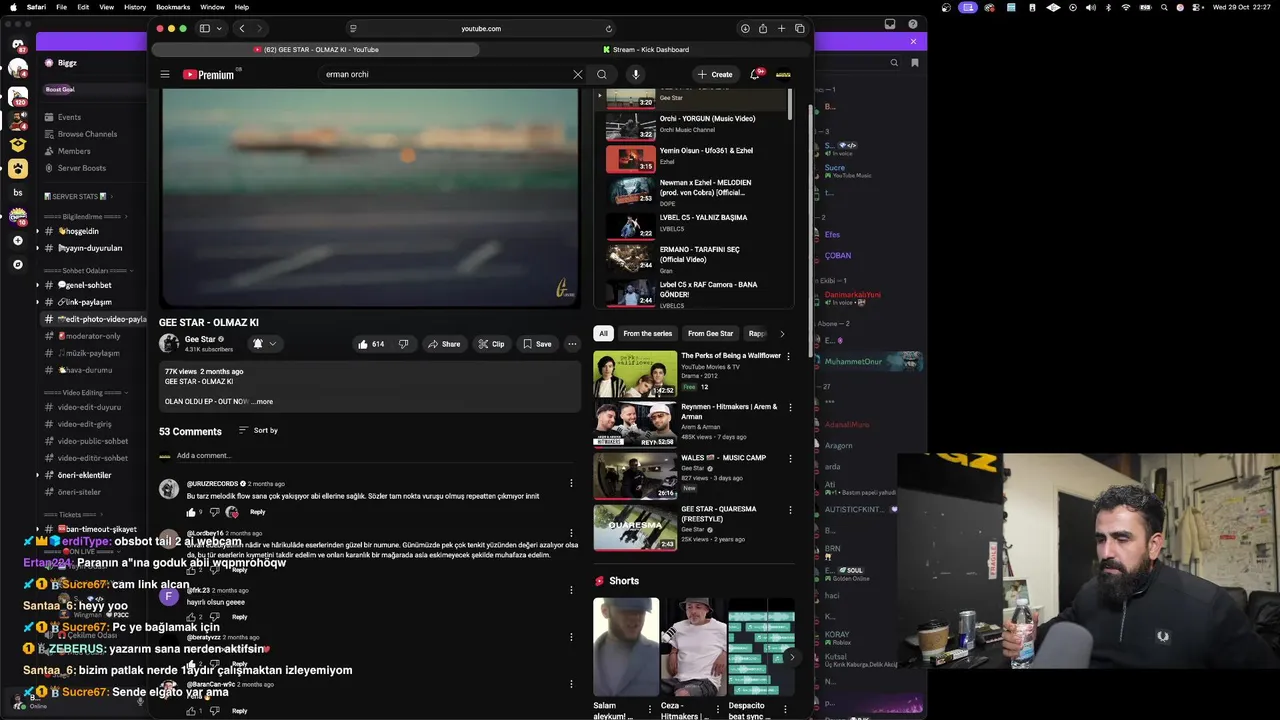
Task: Open options for Perks of Being a Wallflower
Action: point(789,356)
